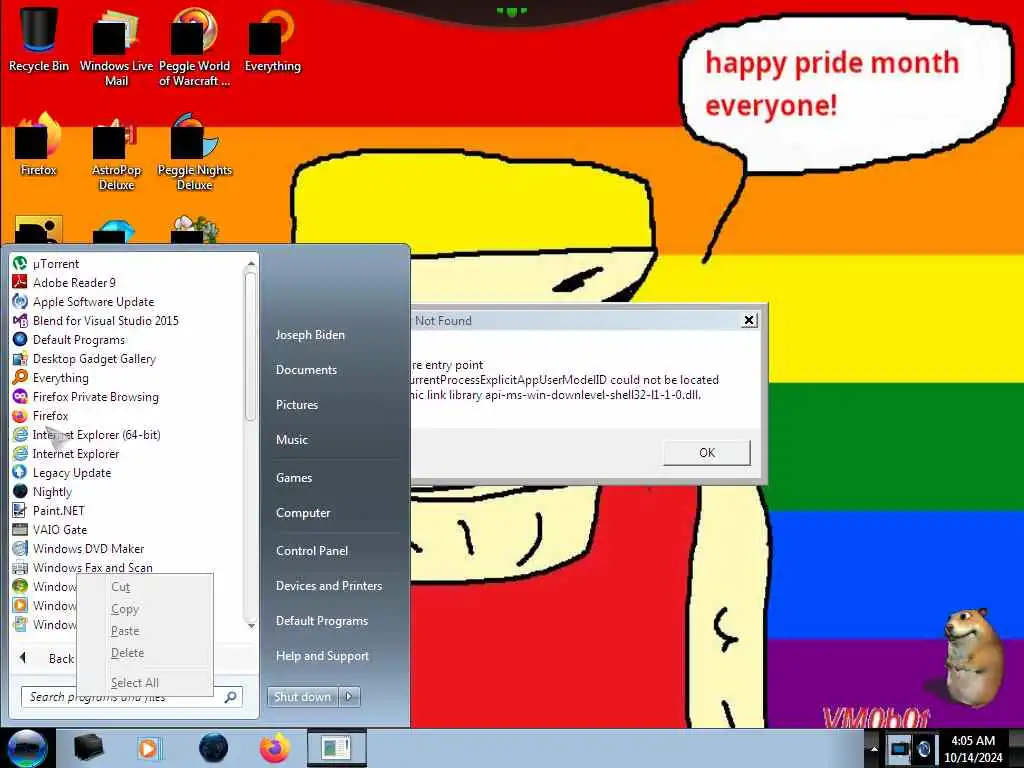Show hidden system tray icons
The width and height of the screenshot is (1024, 768).
874,748
